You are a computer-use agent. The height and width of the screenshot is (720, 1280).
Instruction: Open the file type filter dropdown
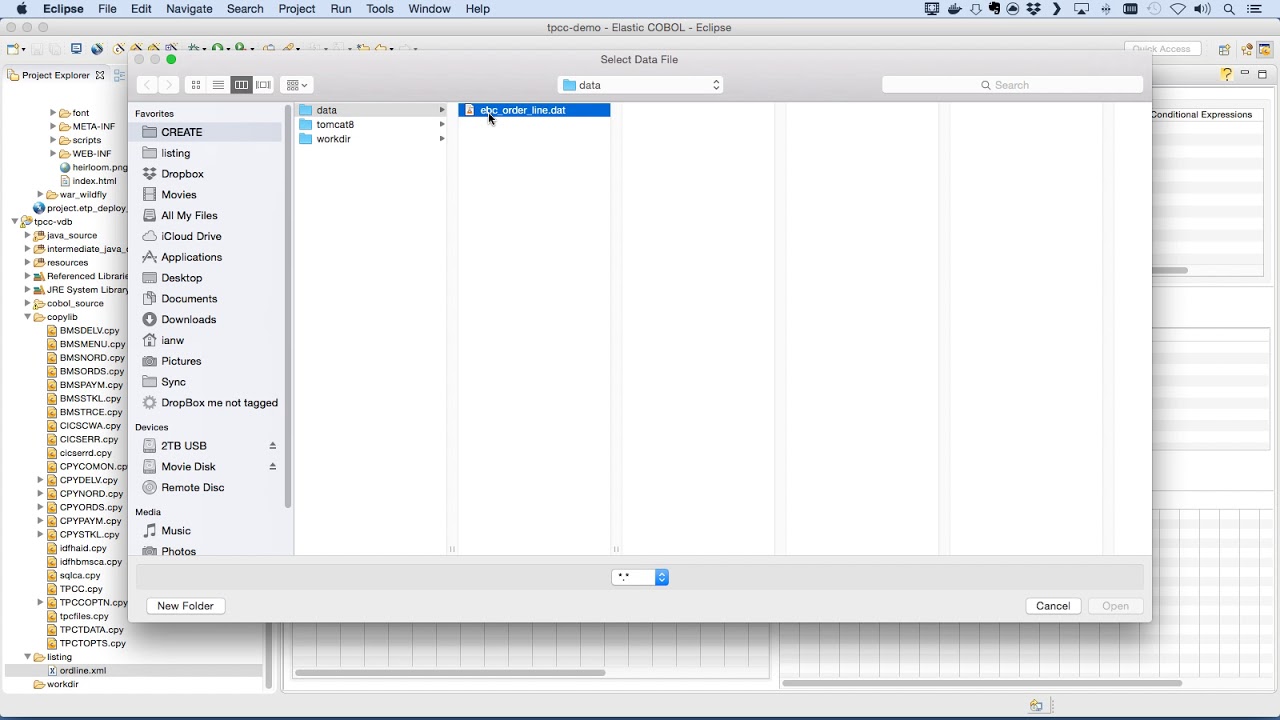640,577
